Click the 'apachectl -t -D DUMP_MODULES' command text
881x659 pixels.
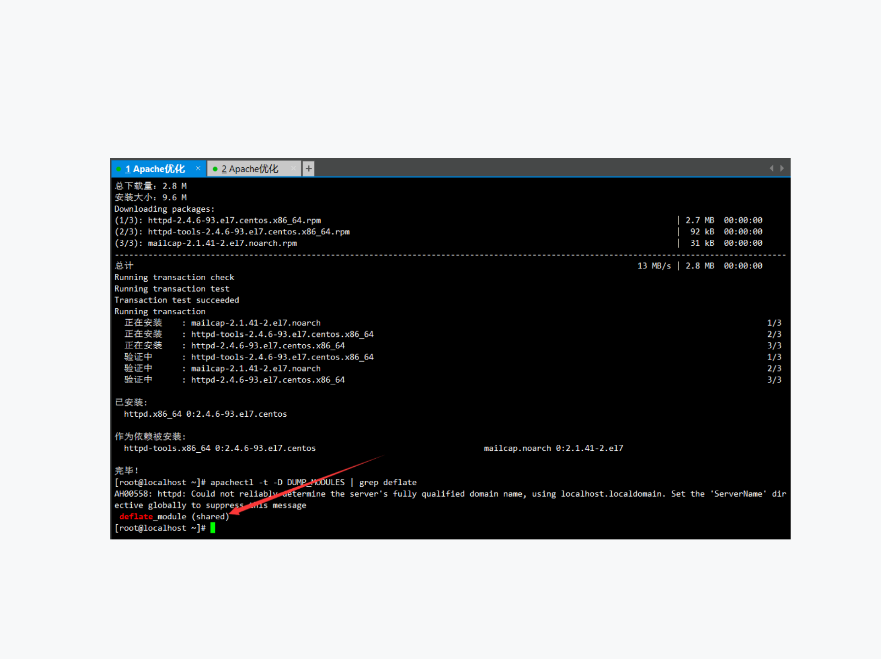[x=278, y=483]
